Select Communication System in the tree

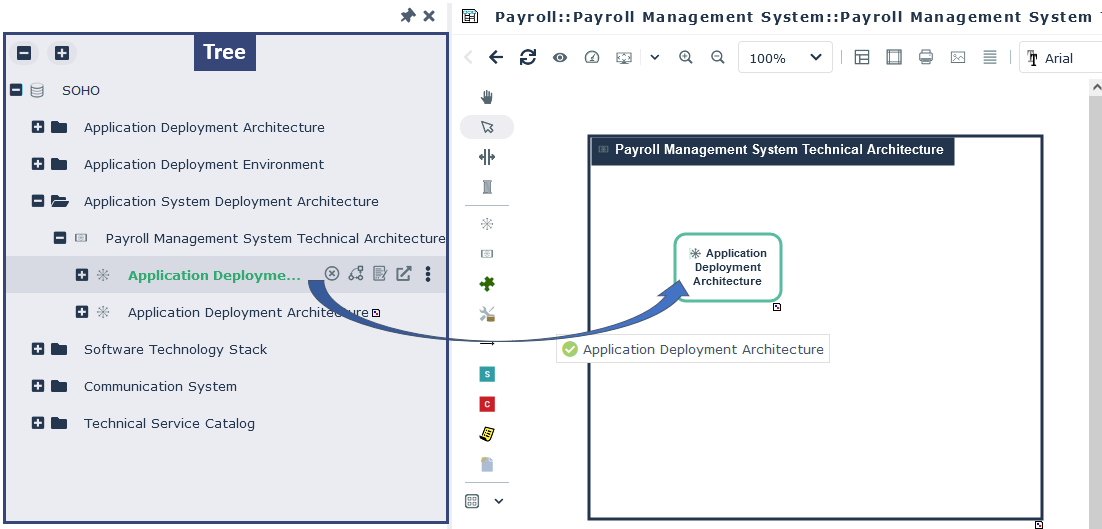[x=160, y=386]
